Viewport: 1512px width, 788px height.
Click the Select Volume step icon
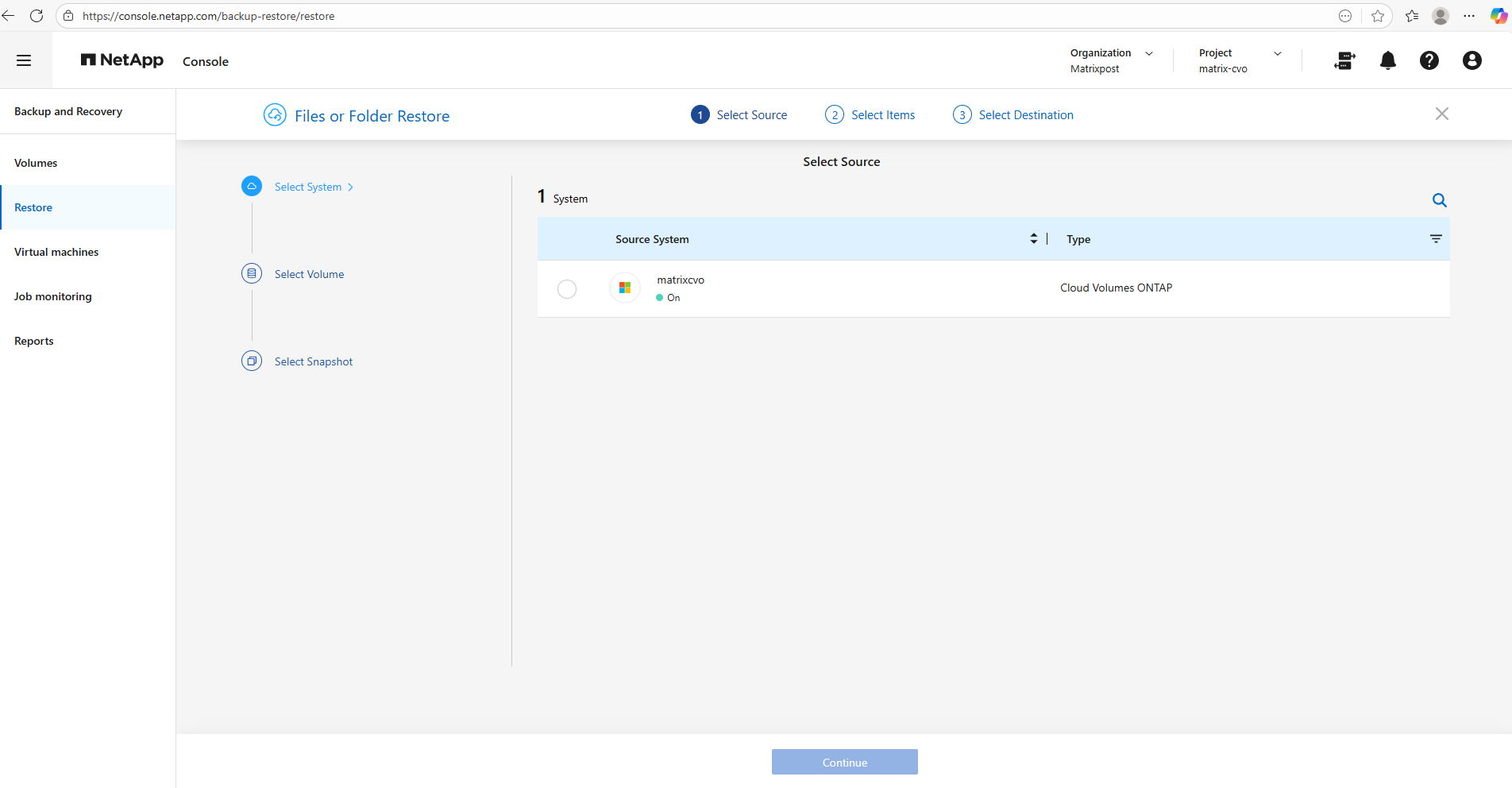click(252, 274)
